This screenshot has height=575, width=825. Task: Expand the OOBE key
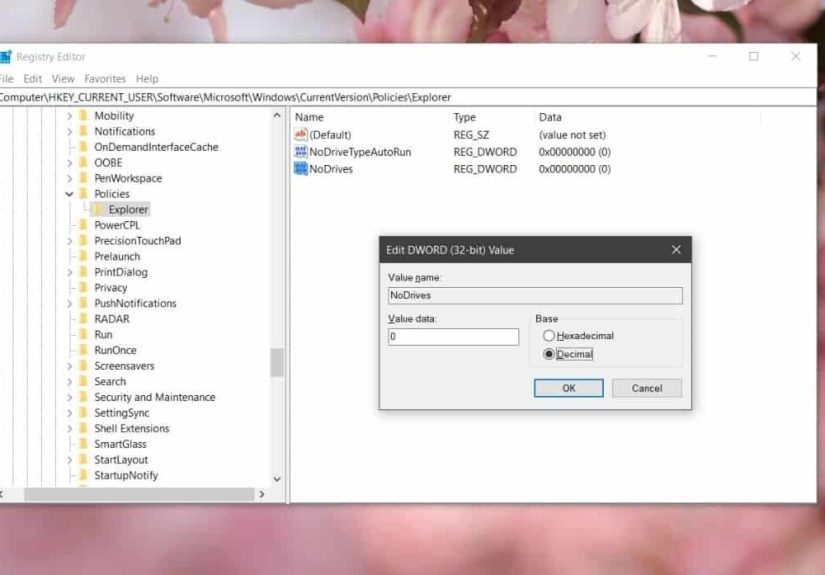click(69, 163)
